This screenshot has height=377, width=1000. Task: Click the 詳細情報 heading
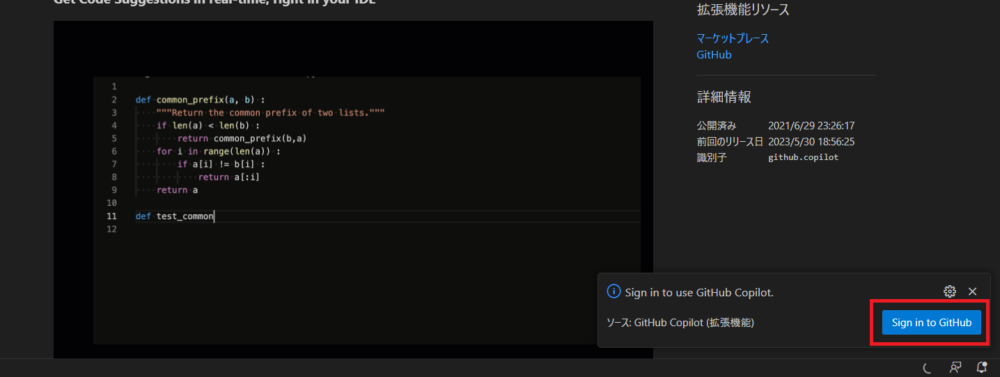(723, 97)
